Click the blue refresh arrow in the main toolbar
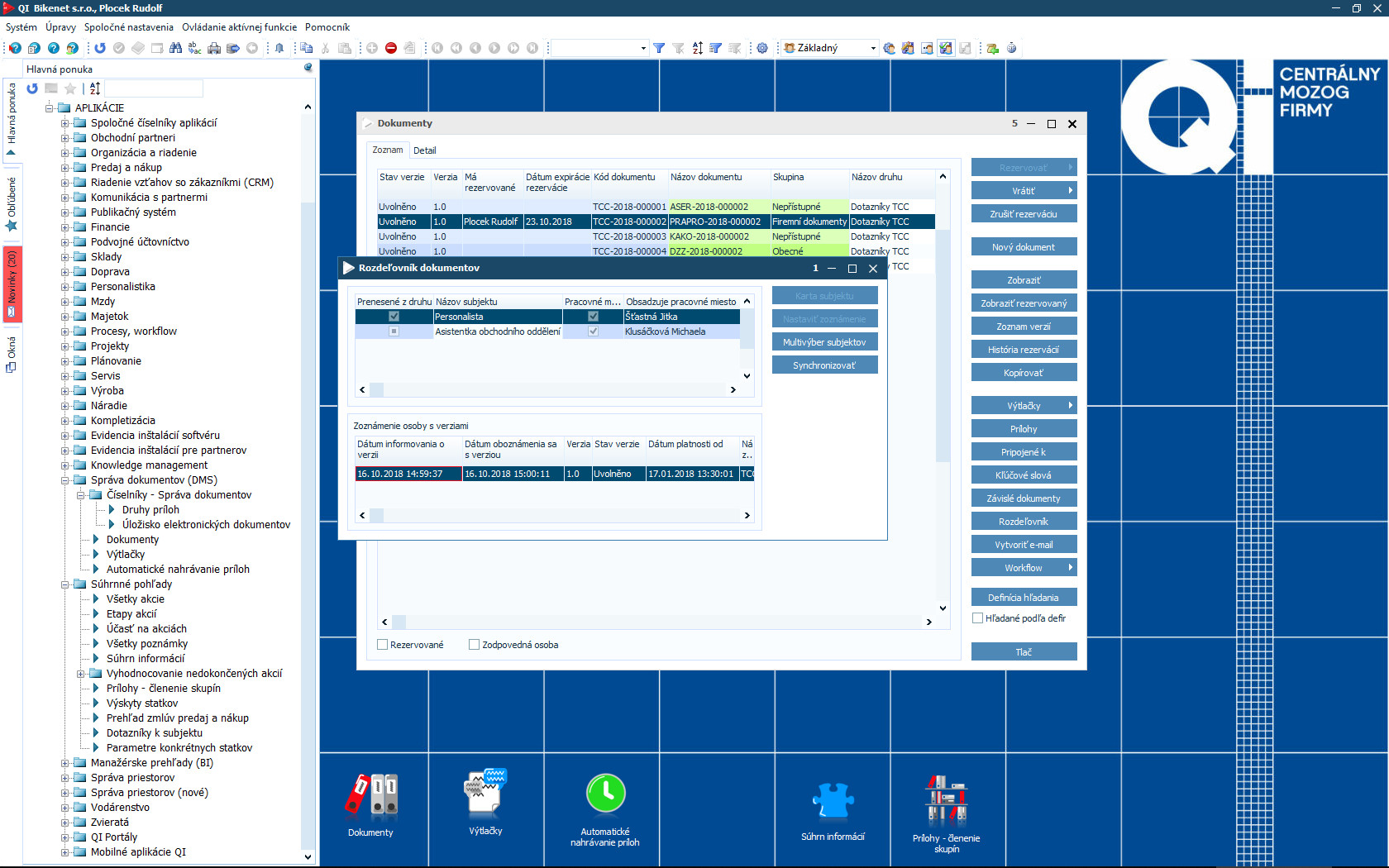1389x868 pixels. [100, 48]
